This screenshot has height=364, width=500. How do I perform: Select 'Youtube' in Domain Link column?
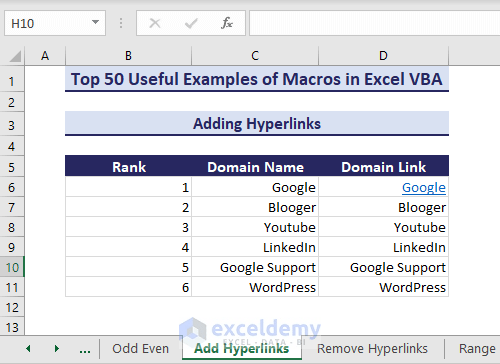point(384,227)
